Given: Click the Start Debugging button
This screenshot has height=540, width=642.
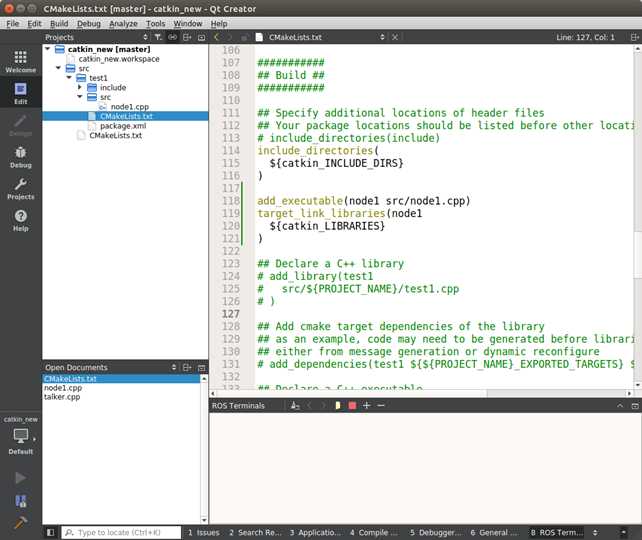Looking at the screenshot, I should 20,501.
